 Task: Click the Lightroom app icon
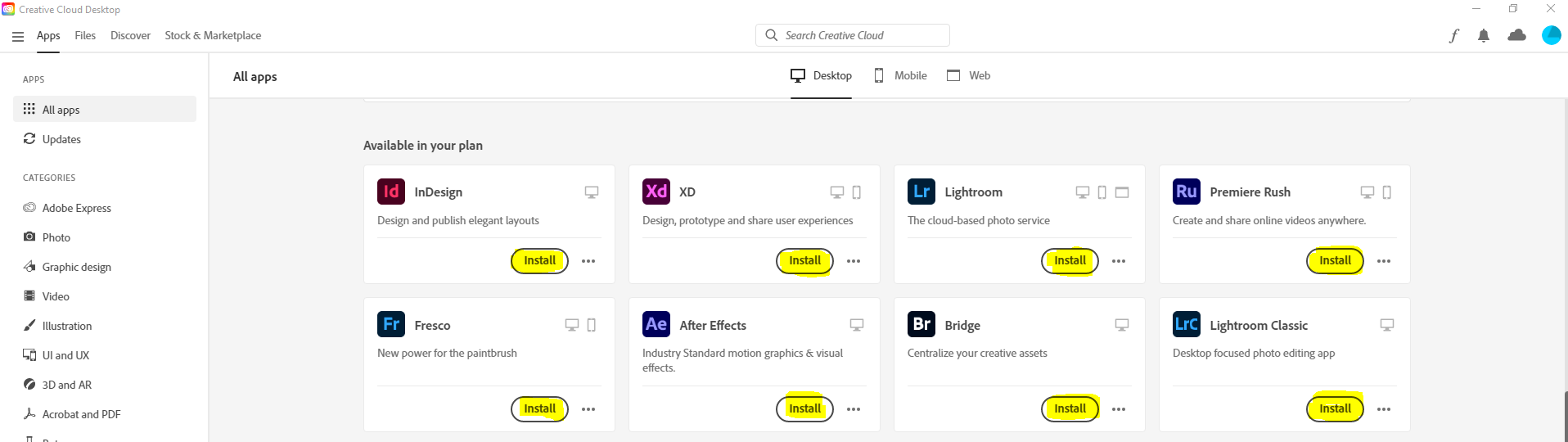pyautogui.click(x=921, y=192)
